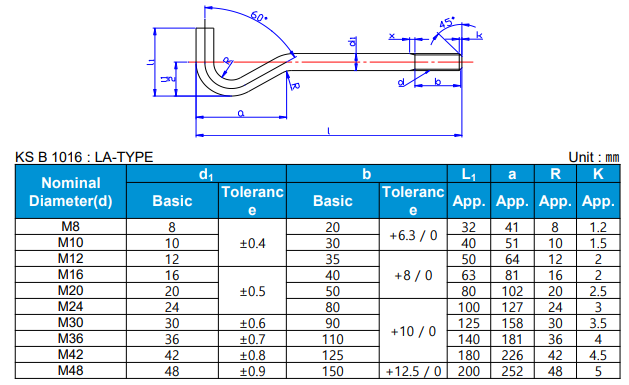Select the M16 row label

[x=71, y=275]
